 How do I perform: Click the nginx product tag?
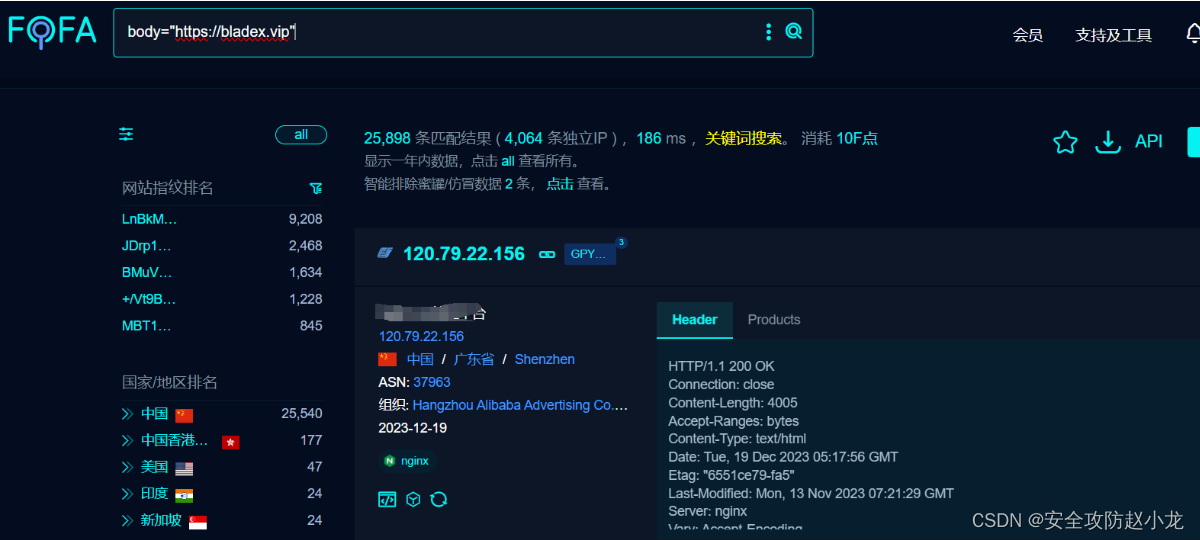pyautogui.click(x=406, y=461)
